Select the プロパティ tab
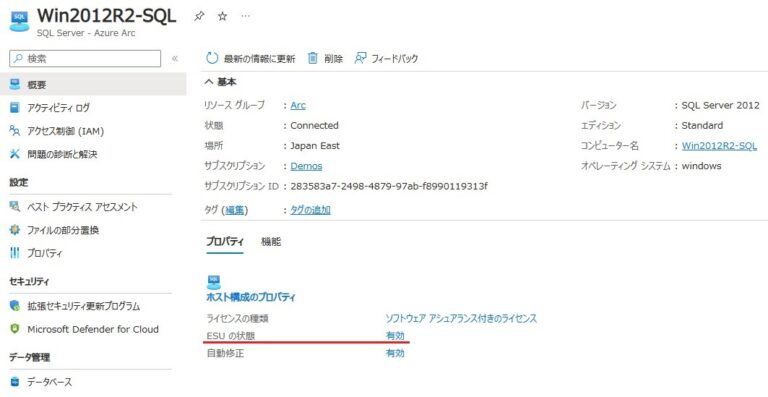 [225, 242]
